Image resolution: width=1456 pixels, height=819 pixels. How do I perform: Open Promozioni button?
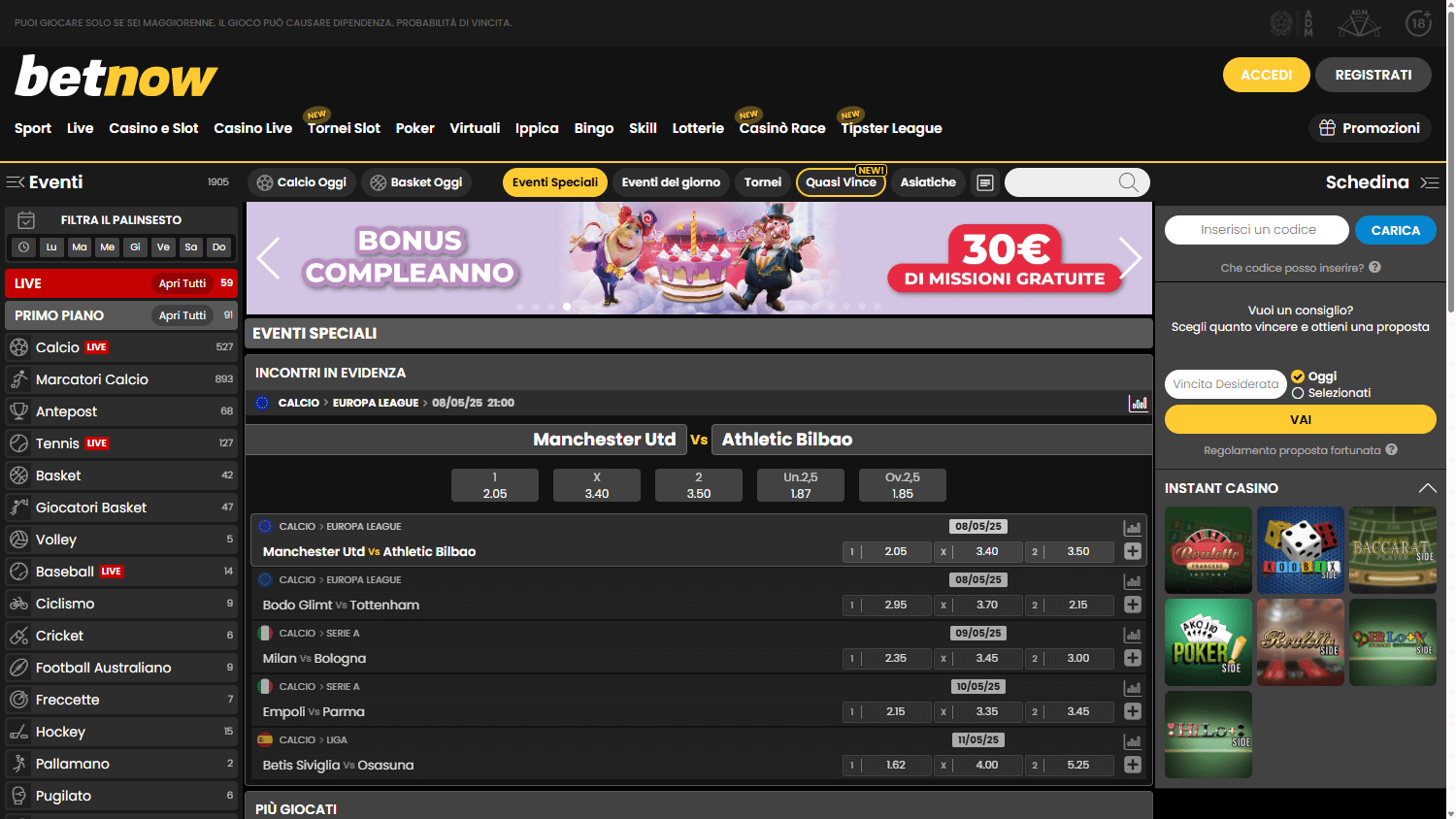pyautogui.click(x=1370, y=128)
